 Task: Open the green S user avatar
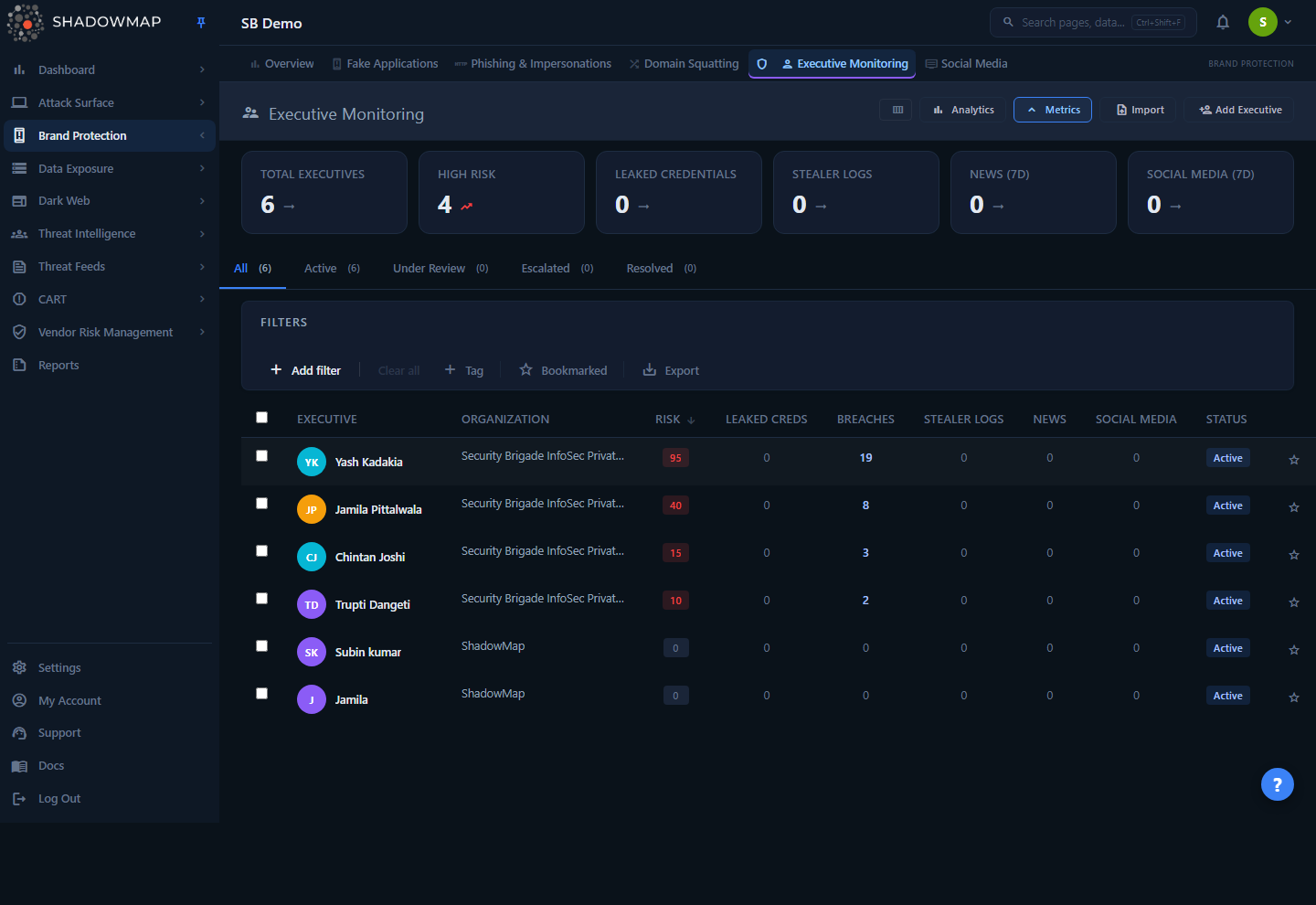[x=1263, y=22]
